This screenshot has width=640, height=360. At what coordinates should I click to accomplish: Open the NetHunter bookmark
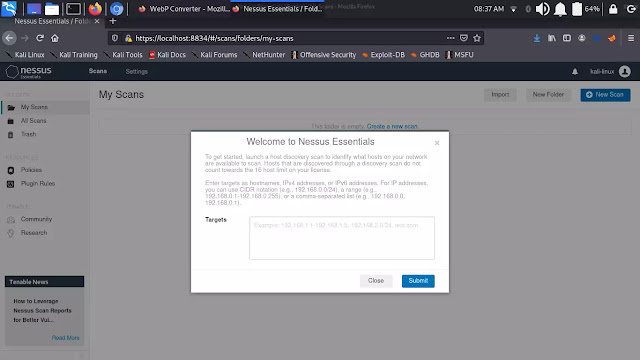(264, 55)
